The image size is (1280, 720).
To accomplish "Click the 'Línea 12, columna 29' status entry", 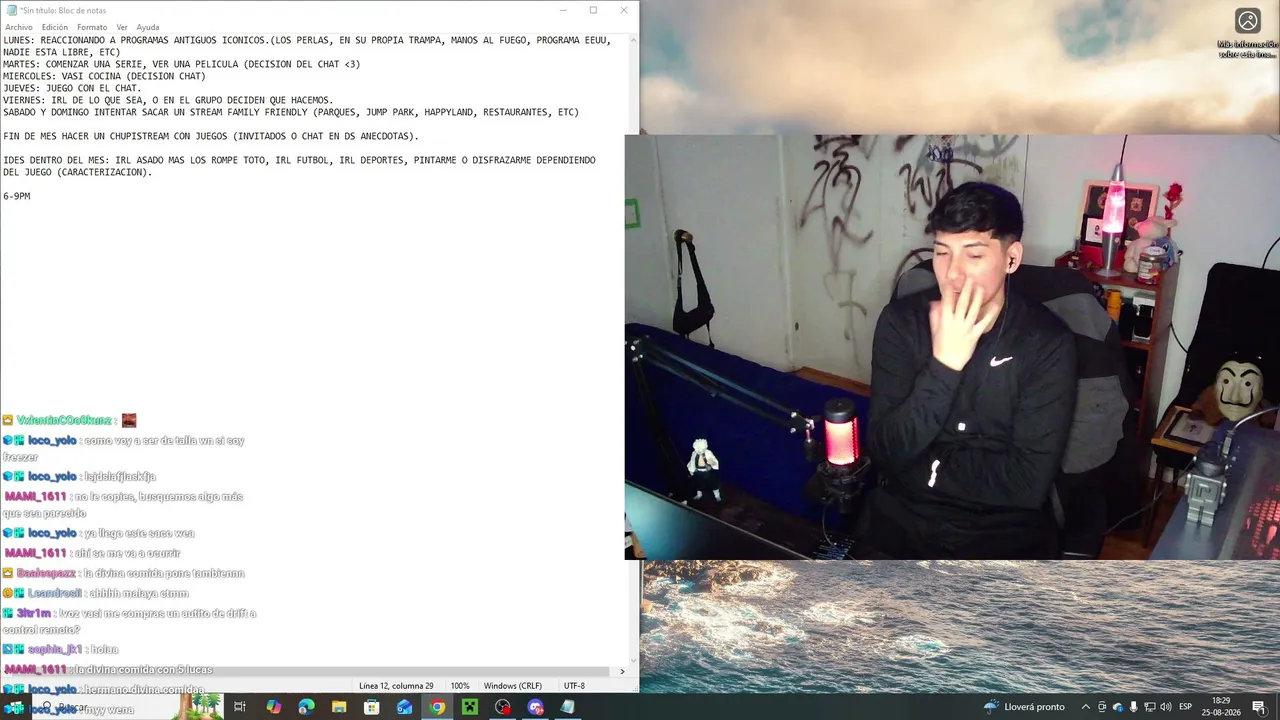I will 396,686.
